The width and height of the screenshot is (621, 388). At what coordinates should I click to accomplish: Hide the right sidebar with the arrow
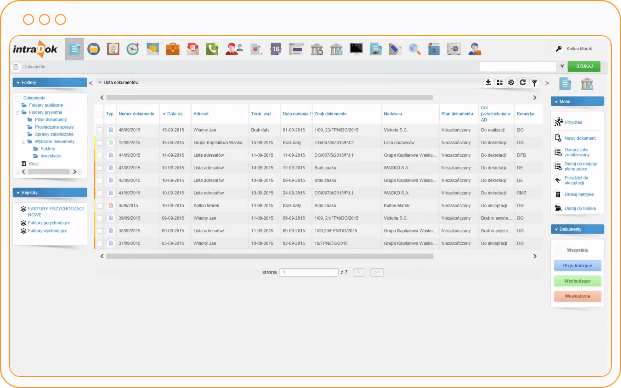click(547, 83)
